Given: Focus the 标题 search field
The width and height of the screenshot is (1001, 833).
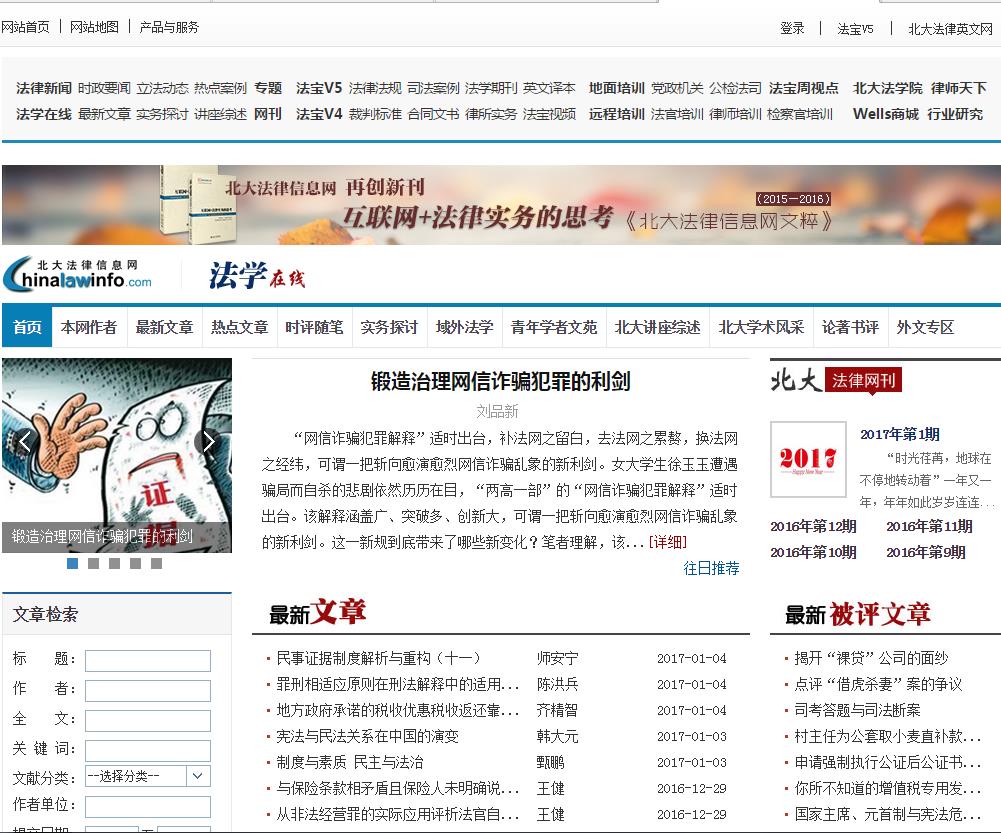Looking at the screenshot, I should [147, 661].
